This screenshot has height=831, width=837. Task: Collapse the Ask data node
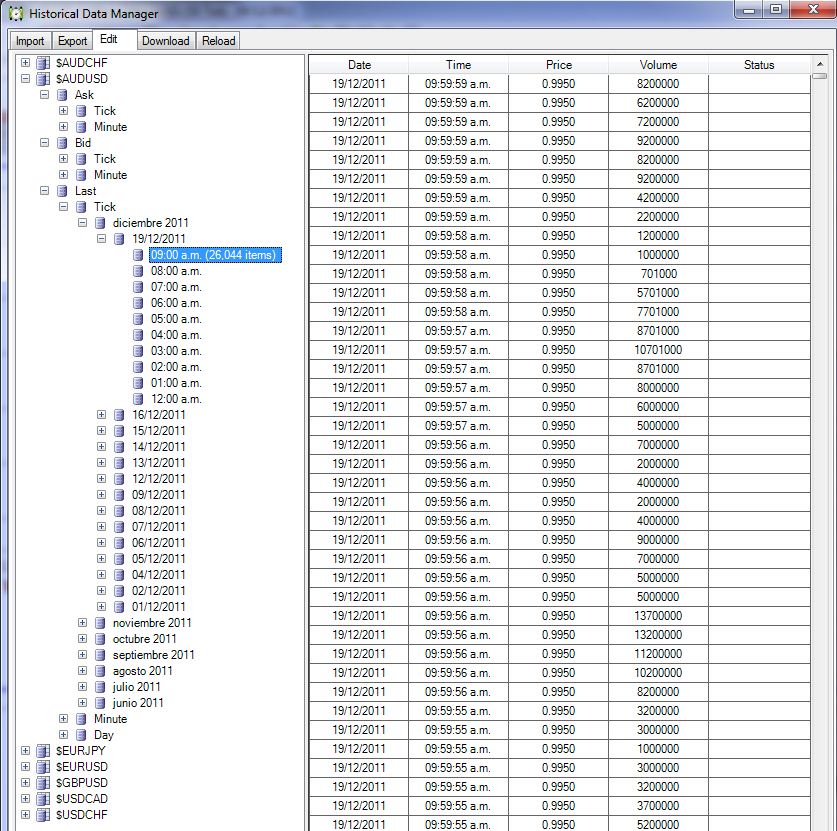point(44,94)
